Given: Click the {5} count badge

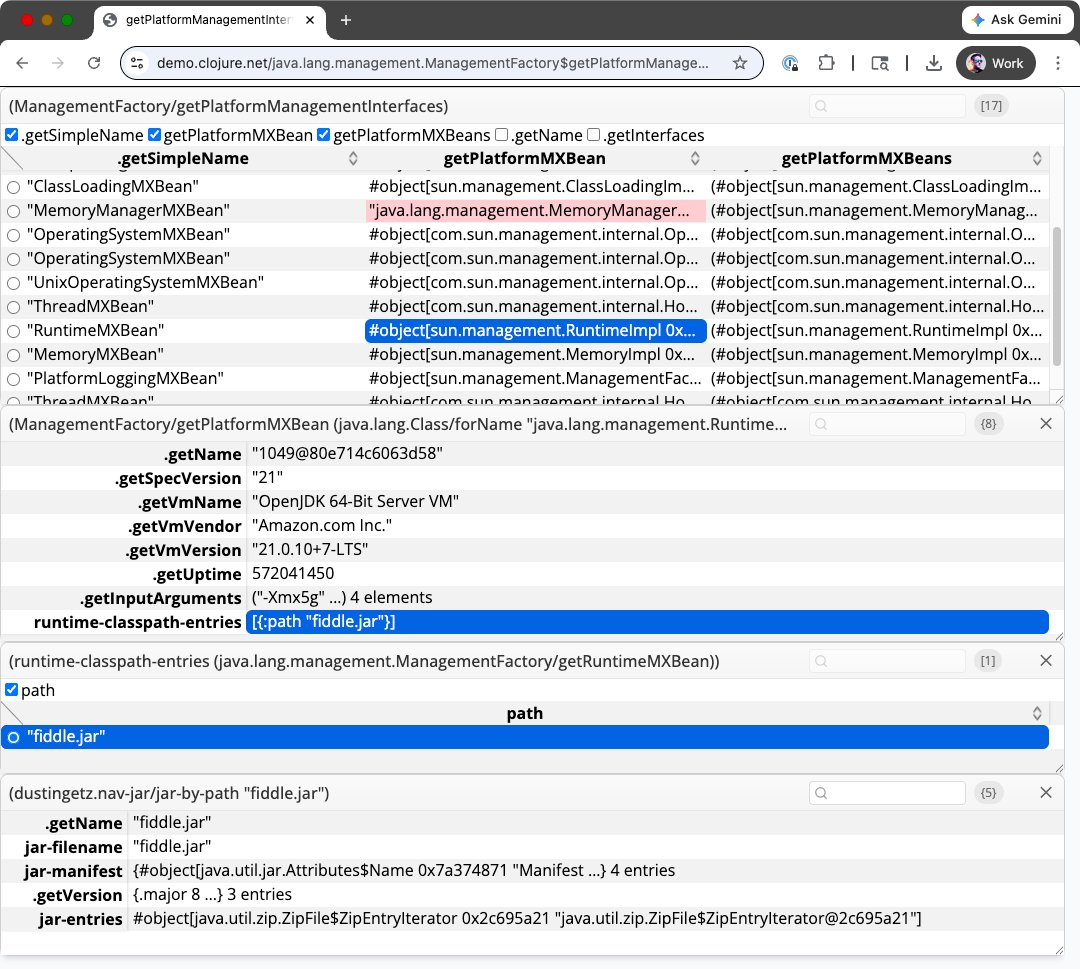Looking at the screenshot, I should point(988,793).
